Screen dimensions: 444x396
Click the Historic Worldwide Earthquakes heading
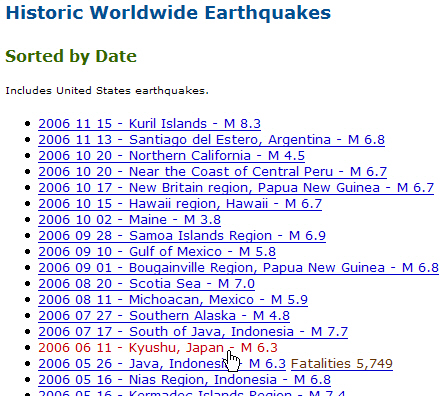168,13
